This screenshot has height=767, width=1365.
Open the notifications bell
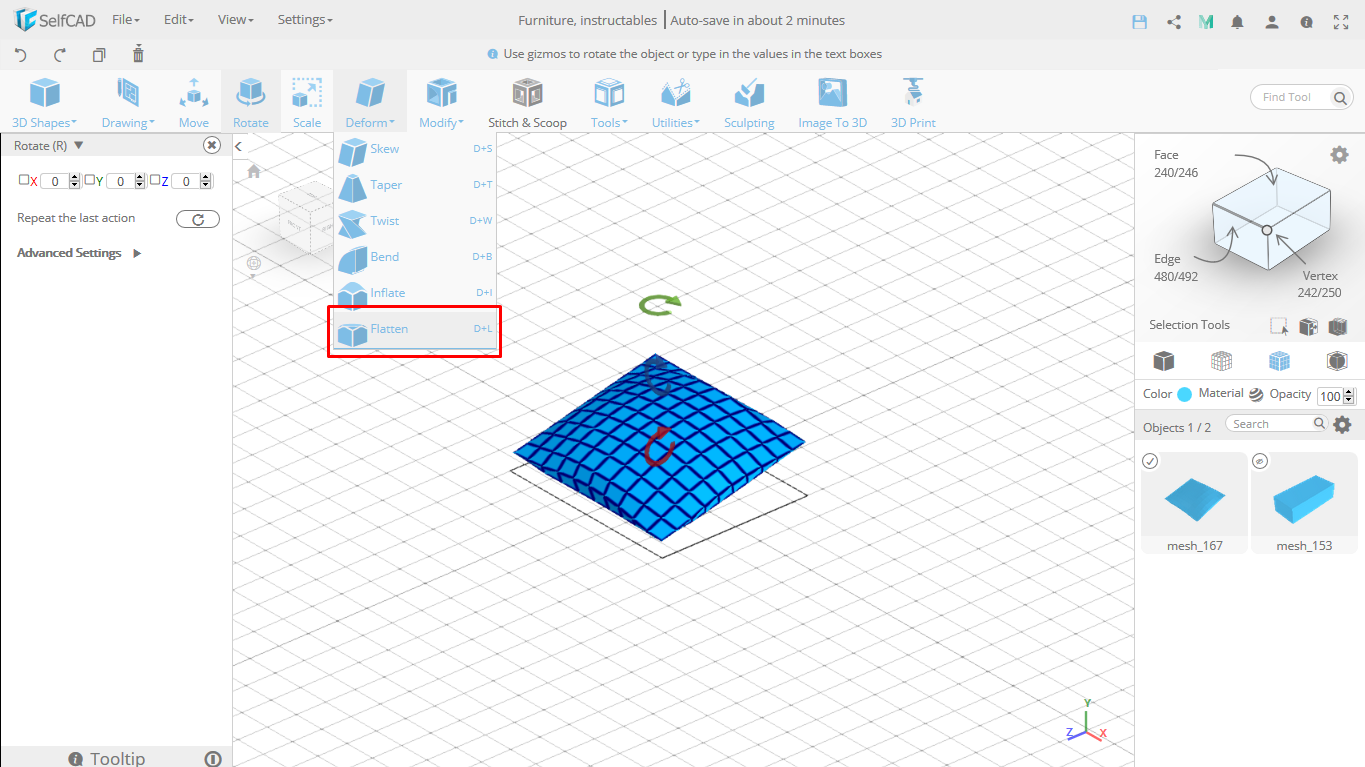point(1238,21)
